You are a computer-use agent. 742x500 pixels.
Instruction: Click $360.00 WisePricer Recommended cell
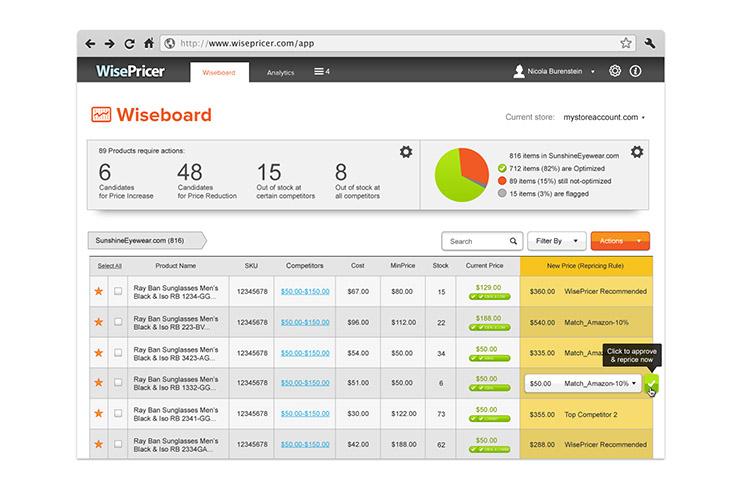pos(588,291)
